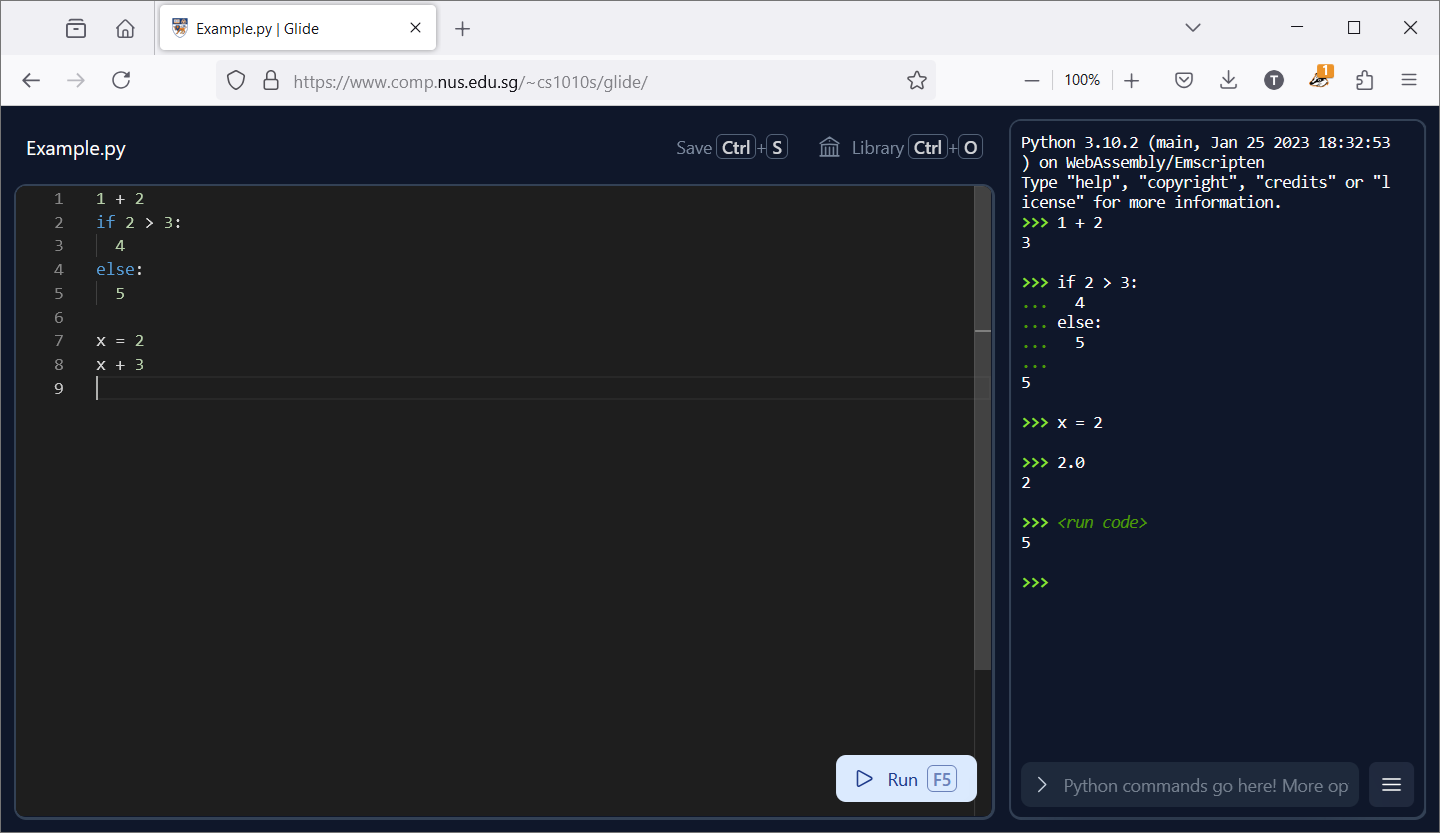Go back to previous page
The width and height of the screenshot is (1440, 833).
31,80
